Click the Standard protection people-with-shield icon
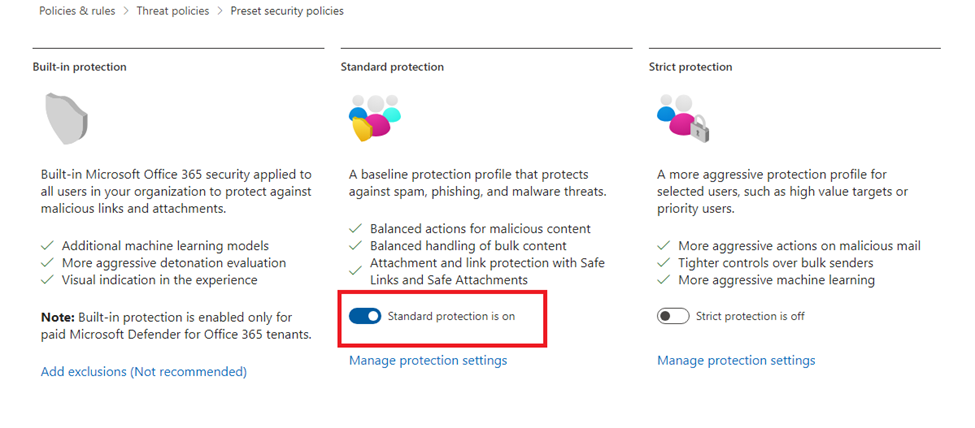The width and height of the screenshot is (975, 428). (374, 118)
